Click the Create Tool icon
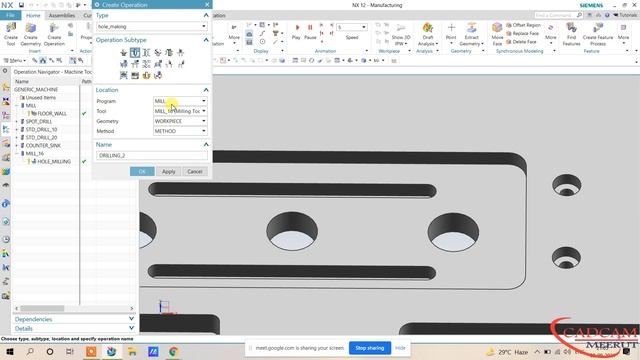This screenshot has height=360, width=640. 11,34
